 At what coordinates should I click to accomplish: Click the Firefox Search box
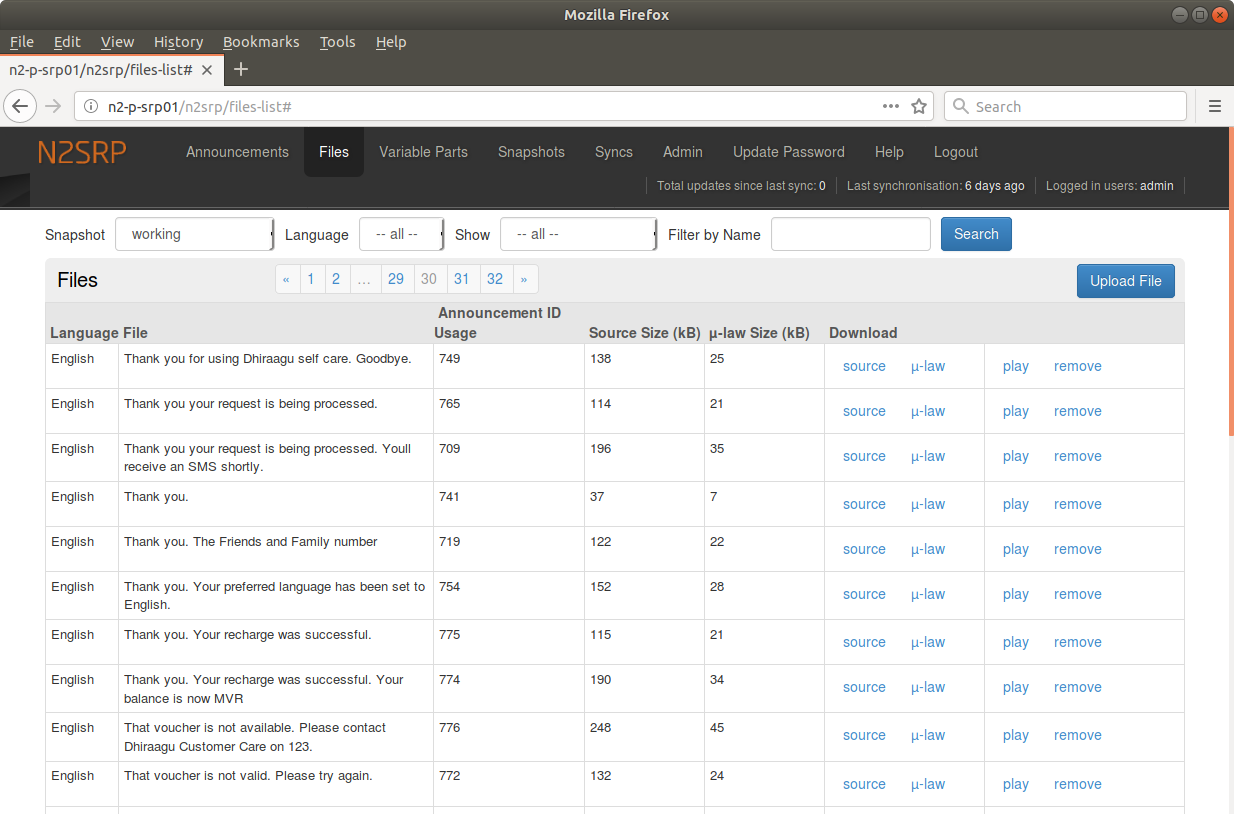coord(1065,106)
